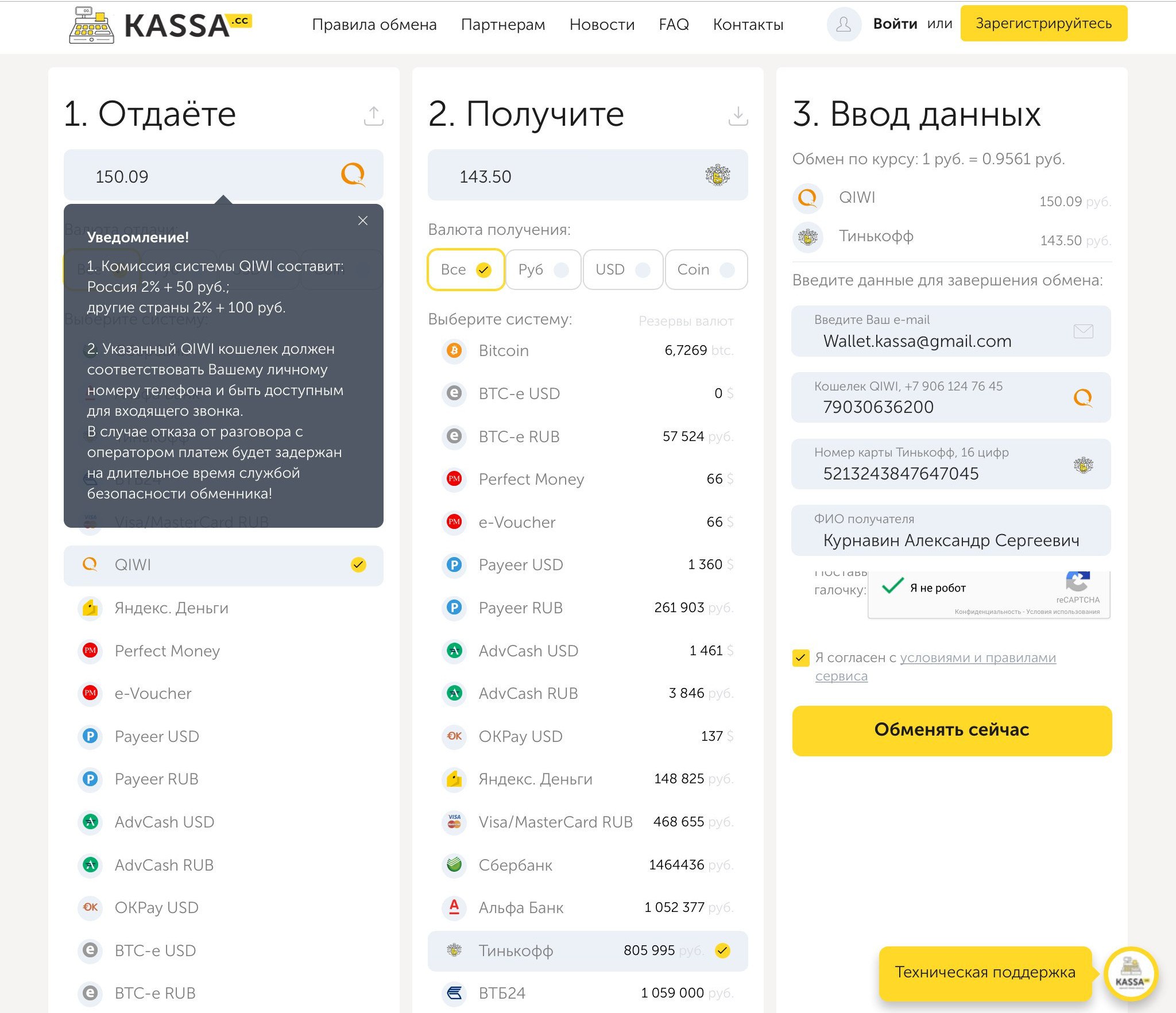Click the Tinkoff emblem in card number field
Screen dimensions: 1176x1013
click(1083, 465)
